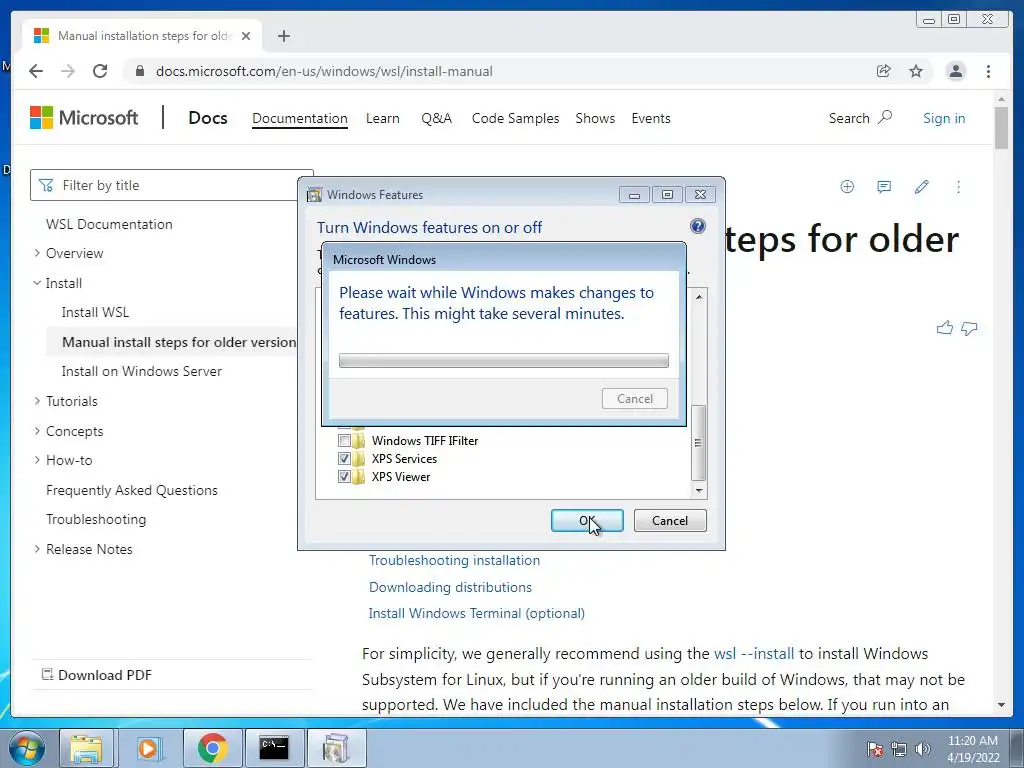
Task: Open Troubleshooting in the sidebar
Action: [96, 519]
